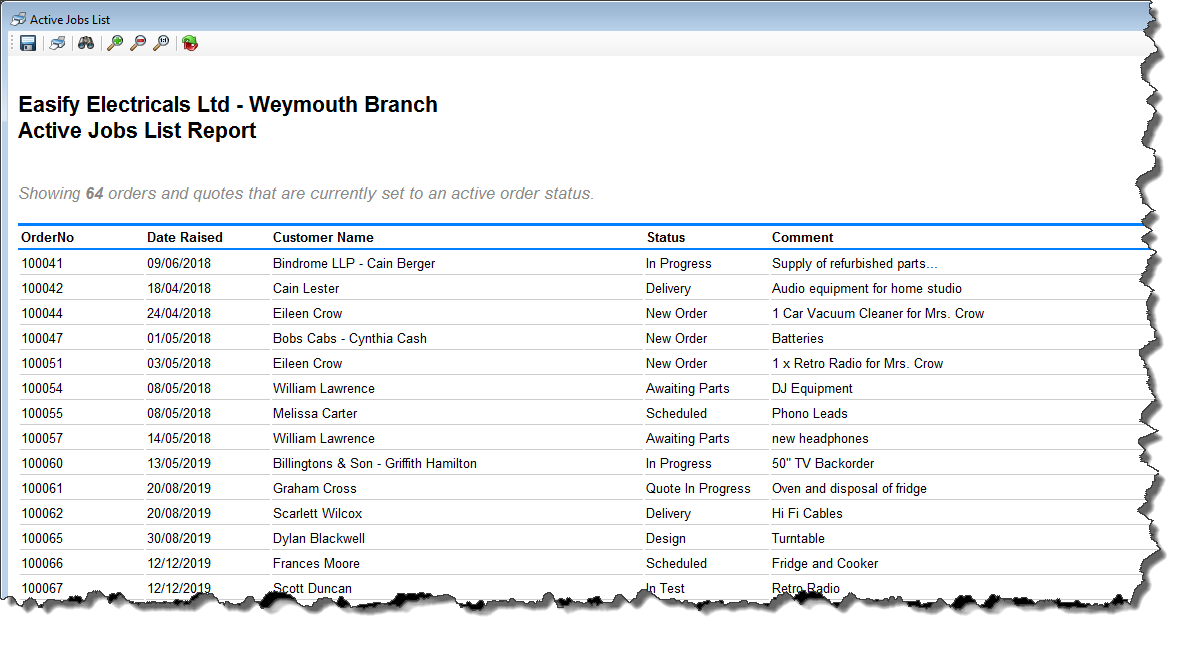Print the Active Jobs List report
Viewport: 1181px width, 650px height.
click(58, 43)
